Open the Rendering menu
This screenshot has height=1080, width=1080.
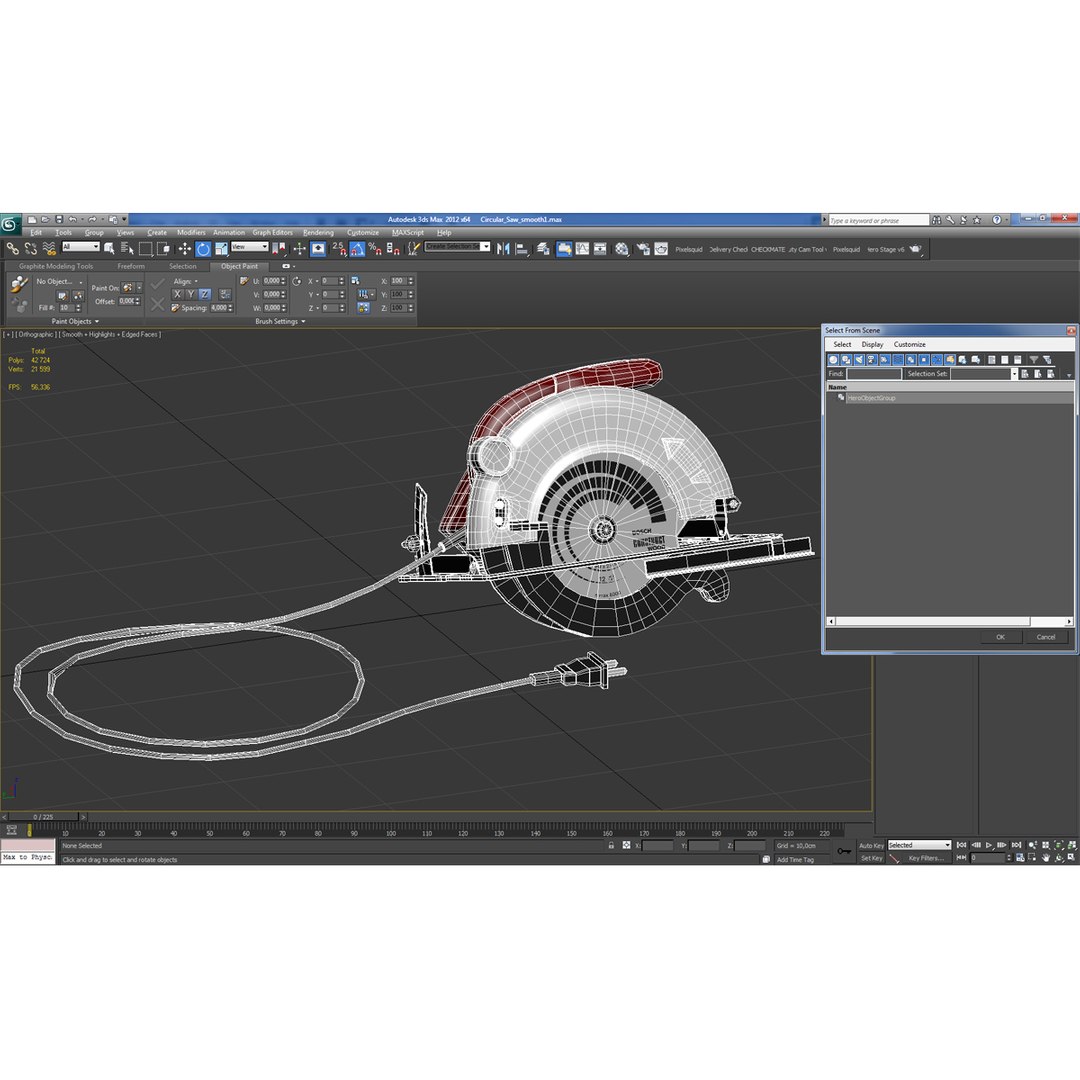[x=318, y=233]
